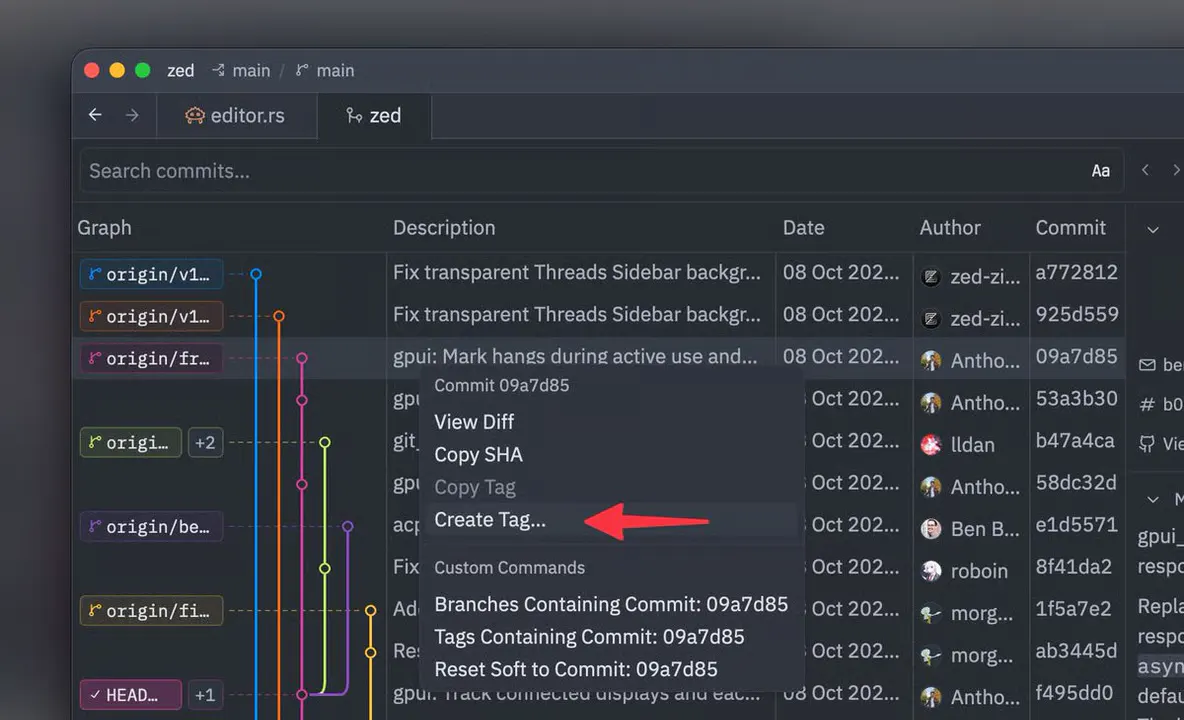Click the email envelope icon in details panel
Image resolution: width=1184 pixels, height=720 pixels.
click(x=1147, y=365)
